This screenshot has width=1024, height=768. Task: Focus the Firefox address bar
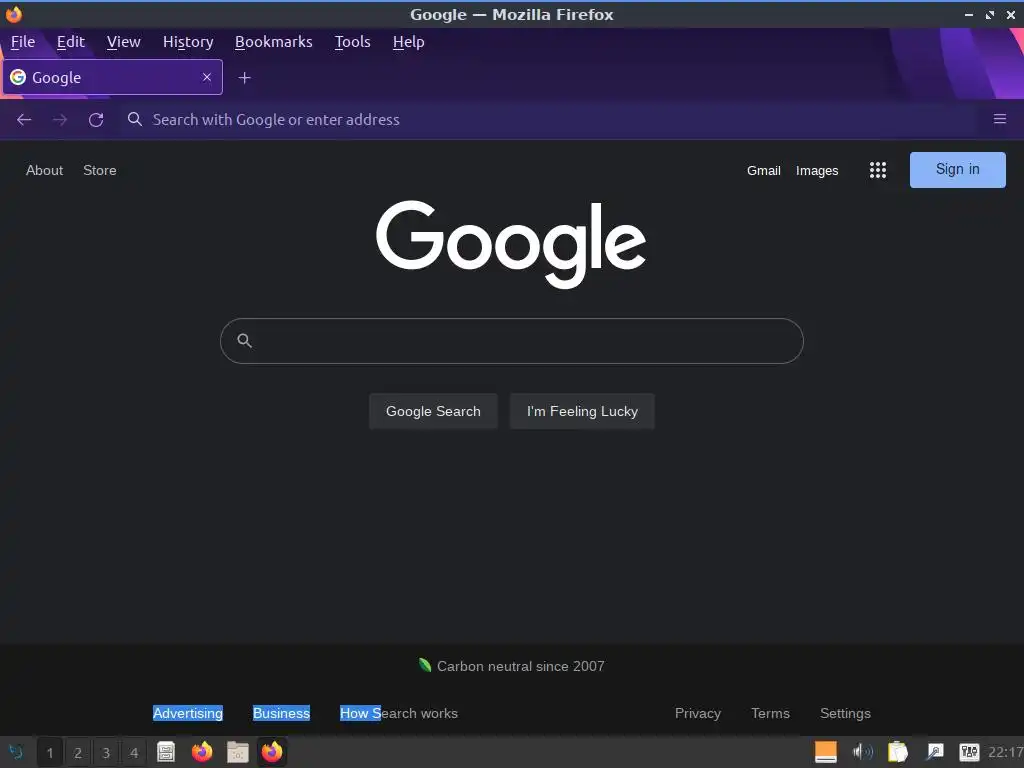[x=549, y=120]
